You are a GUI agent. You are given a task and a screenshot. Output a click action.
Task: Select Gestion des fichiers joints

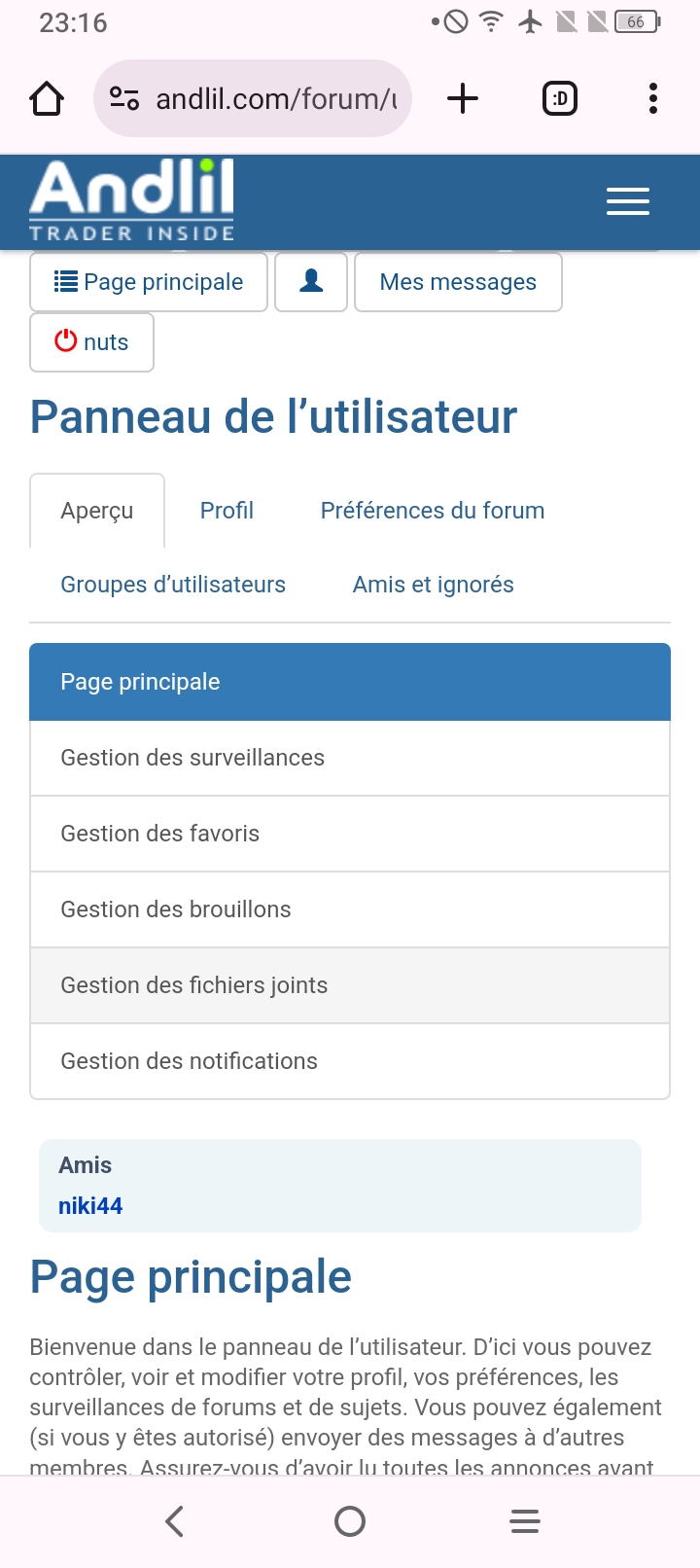click(x=194, y=985)
